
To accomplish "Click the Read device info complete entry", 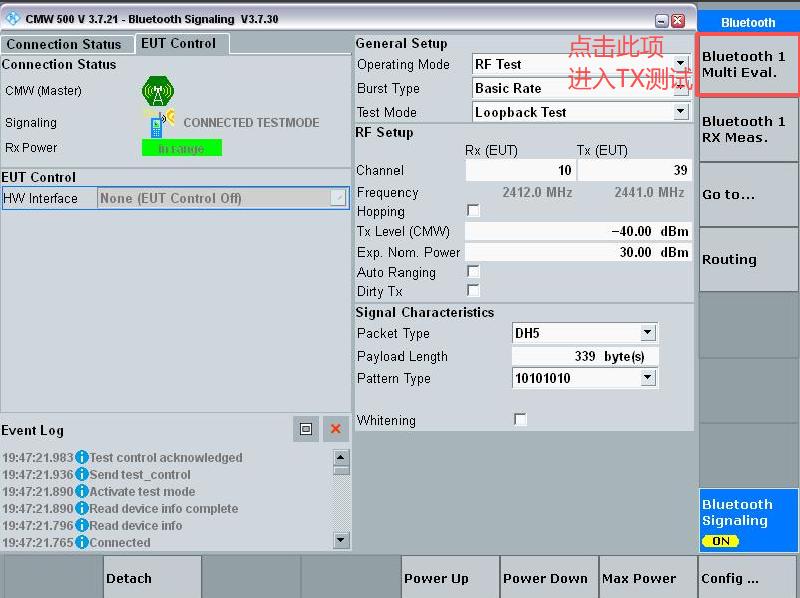I will 164,509.
